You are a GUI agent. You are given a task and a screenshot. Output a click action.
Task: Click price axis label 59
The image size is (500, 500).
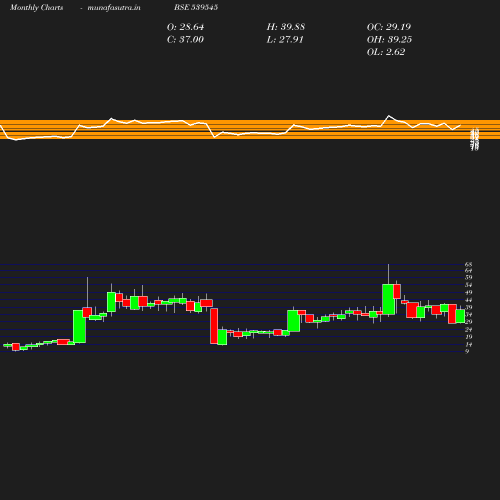coord(468,277)
